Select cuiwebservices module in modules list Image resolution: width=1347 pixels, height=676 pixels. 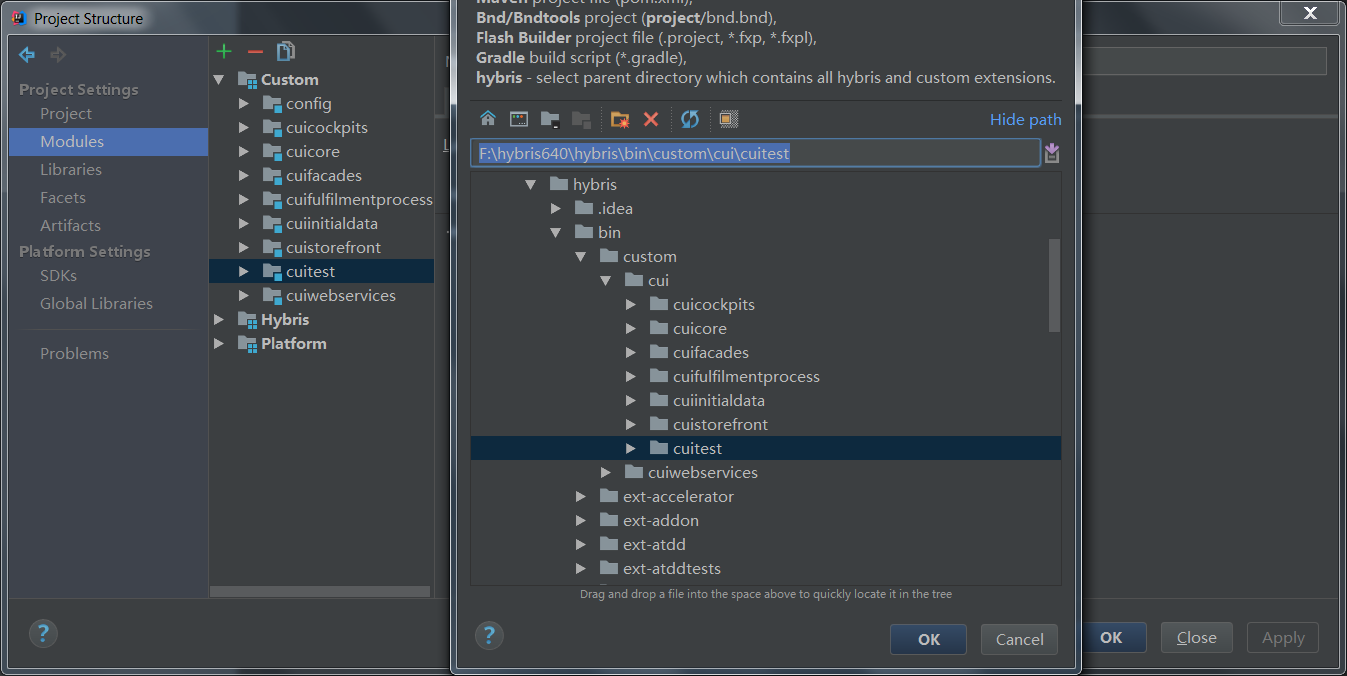tap(340, 296)
